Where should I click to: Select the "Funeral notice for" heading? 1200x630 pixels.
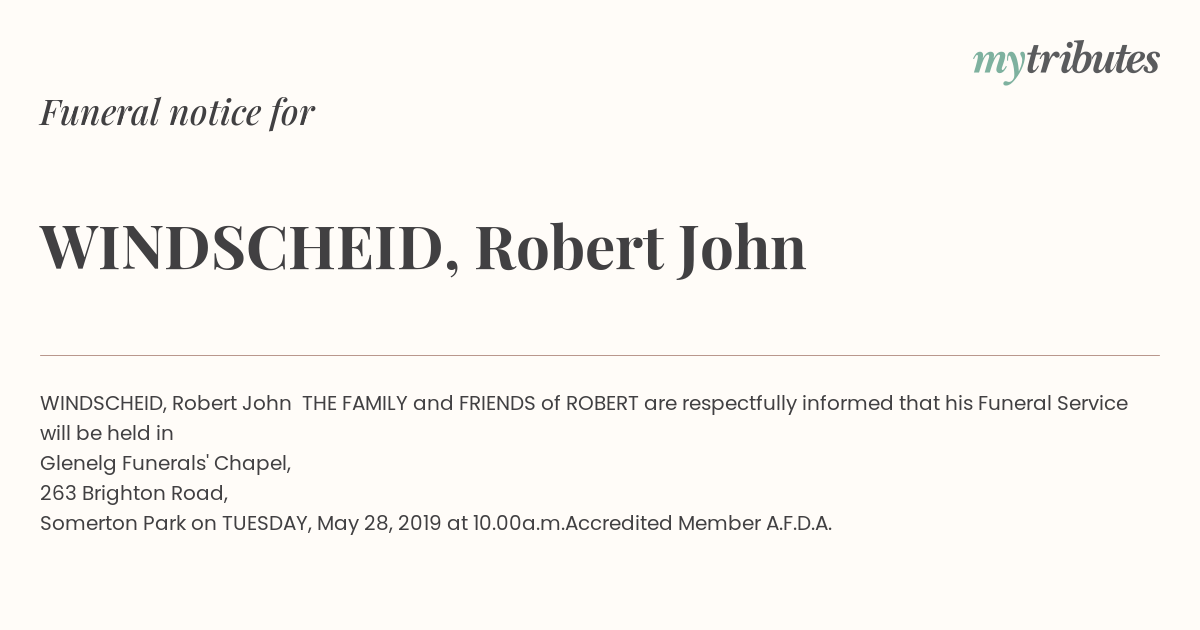coord(177,112)
